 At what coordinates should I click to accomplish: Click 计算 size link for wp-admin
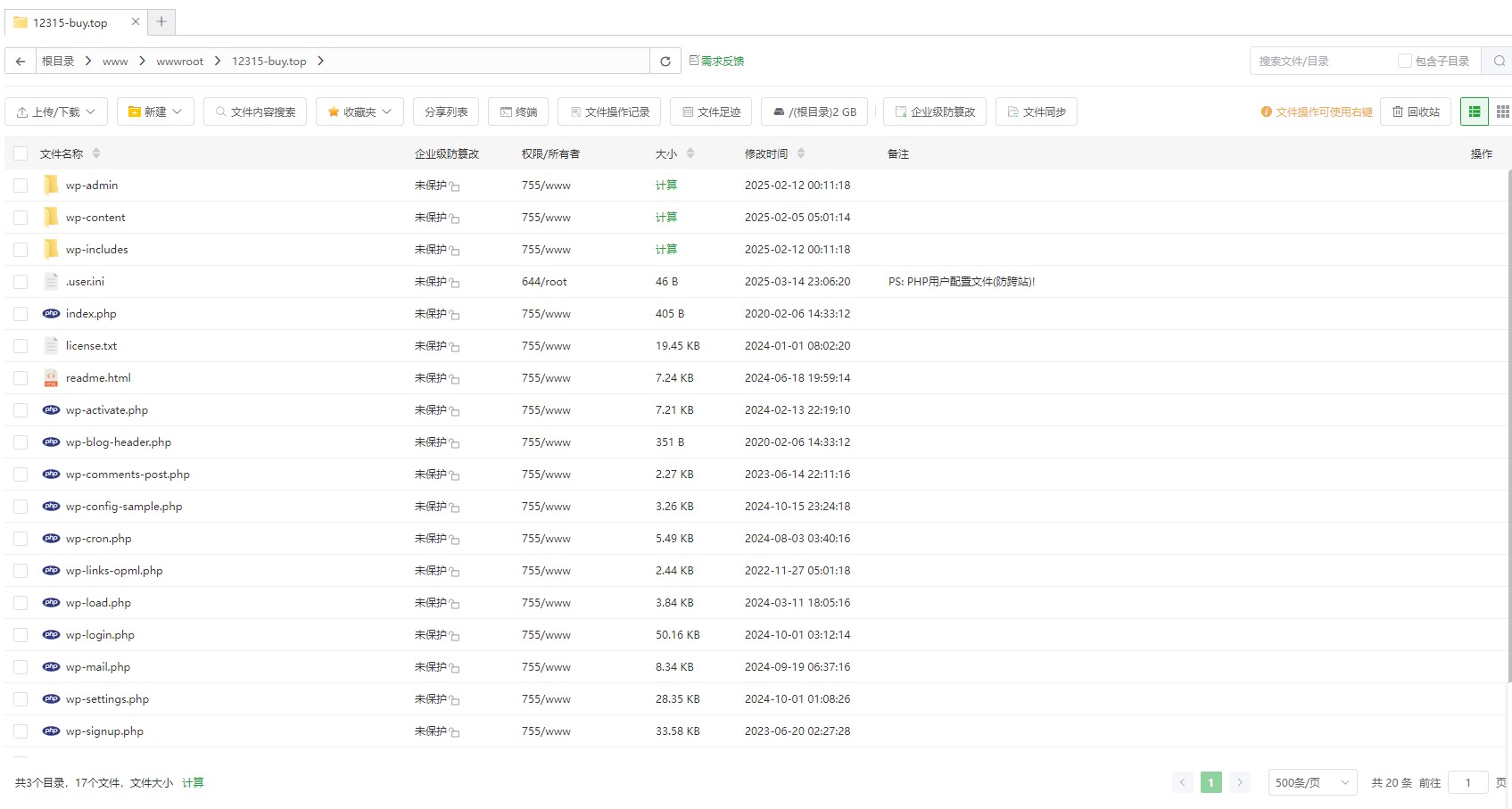click(x=666, y=185)
